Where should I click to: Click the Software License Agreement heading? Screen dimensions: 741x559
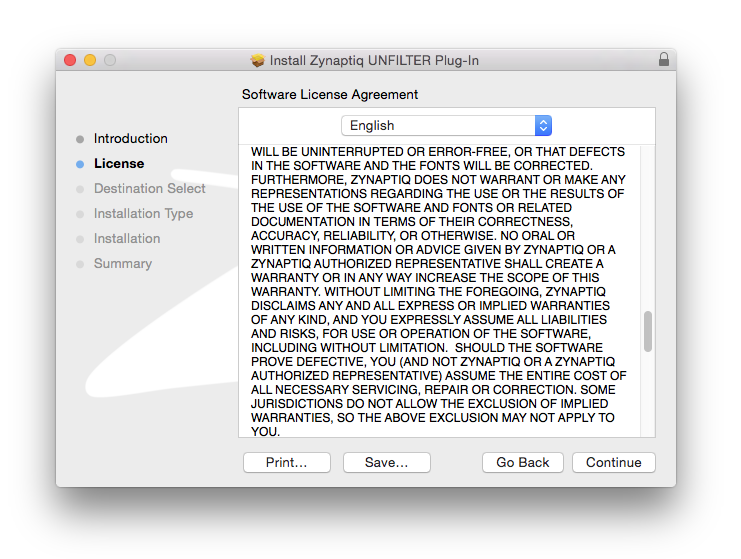coord(330,95)
